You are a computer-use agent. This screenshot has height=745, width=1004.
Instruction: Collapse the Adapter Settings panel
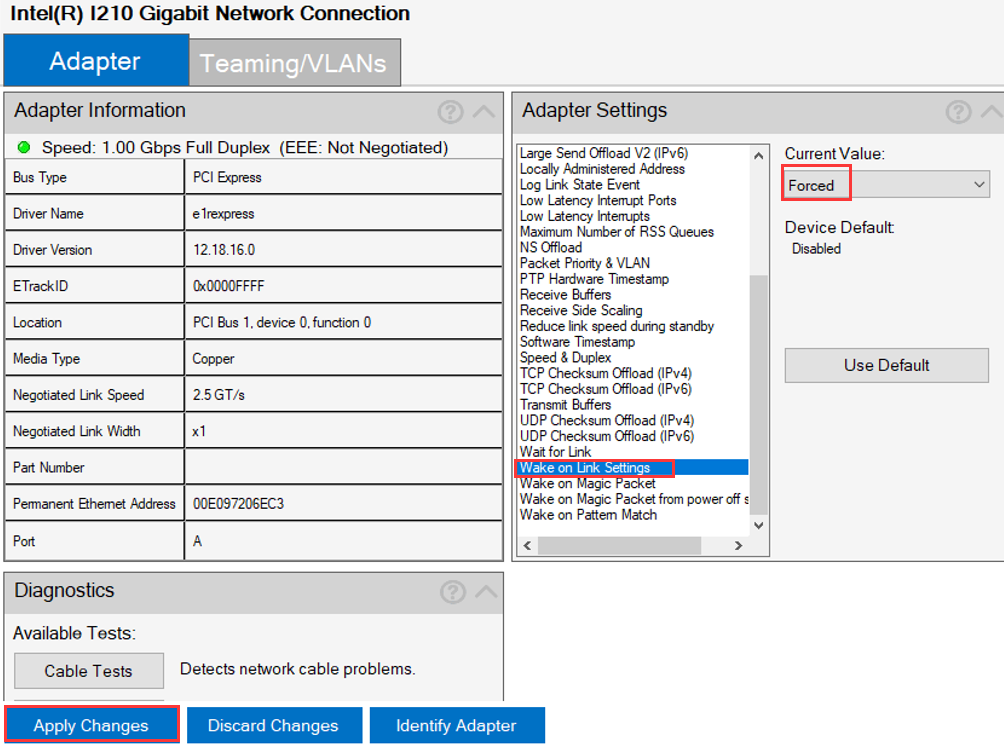[992, 112]
